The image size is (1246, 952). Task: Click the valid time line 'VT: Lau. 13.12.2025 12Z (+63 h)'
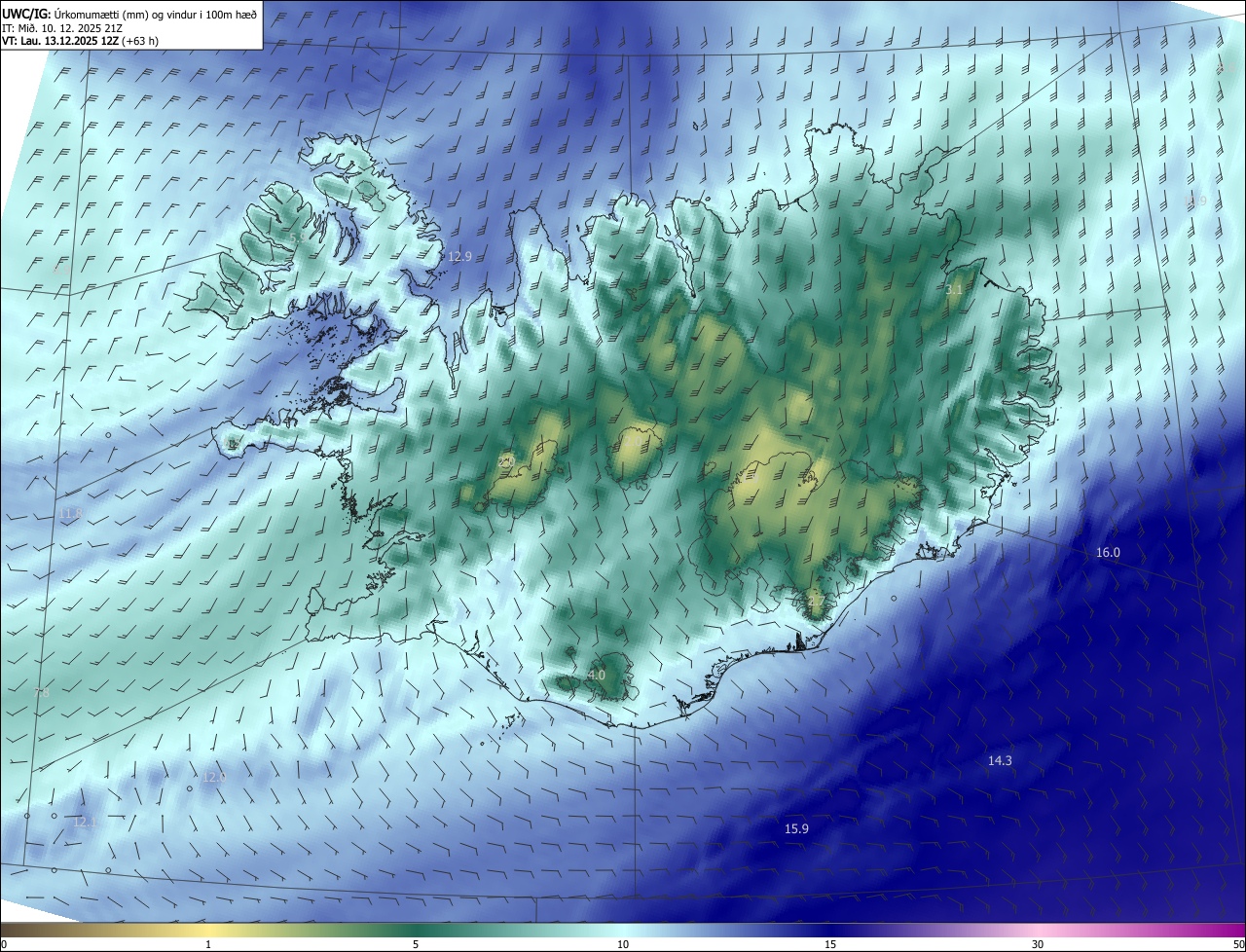(x=81, y=42)
